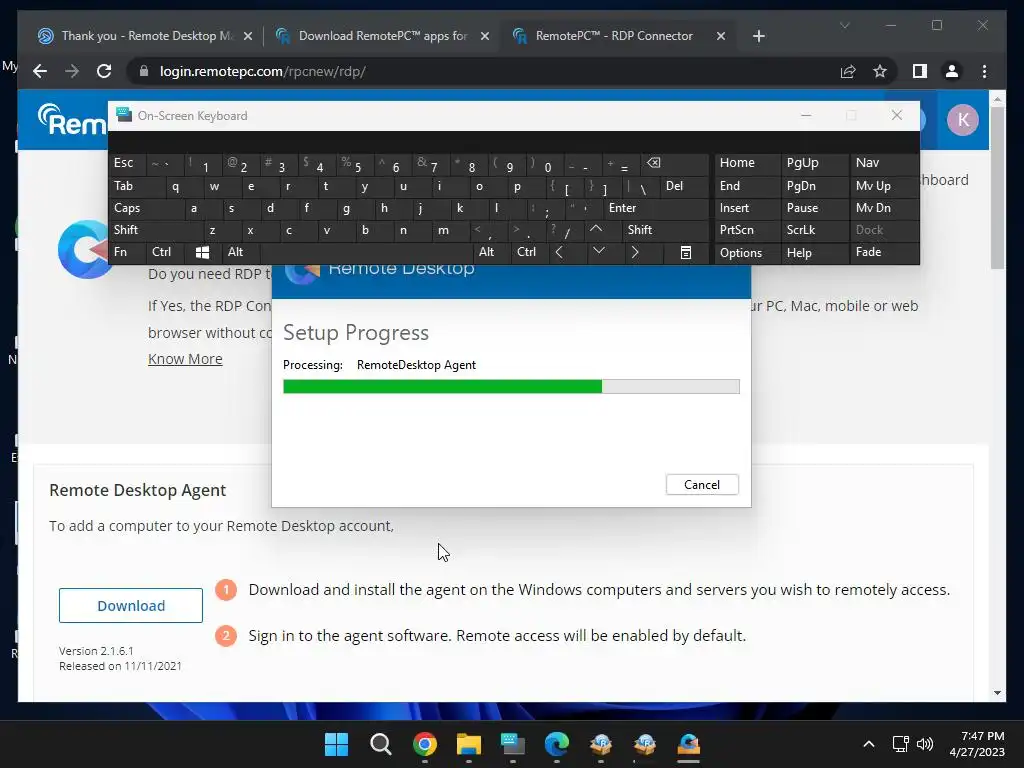Click the Chrome back arrow button
This screenshot has height=768, width=1024.
(x=40, y=71)
